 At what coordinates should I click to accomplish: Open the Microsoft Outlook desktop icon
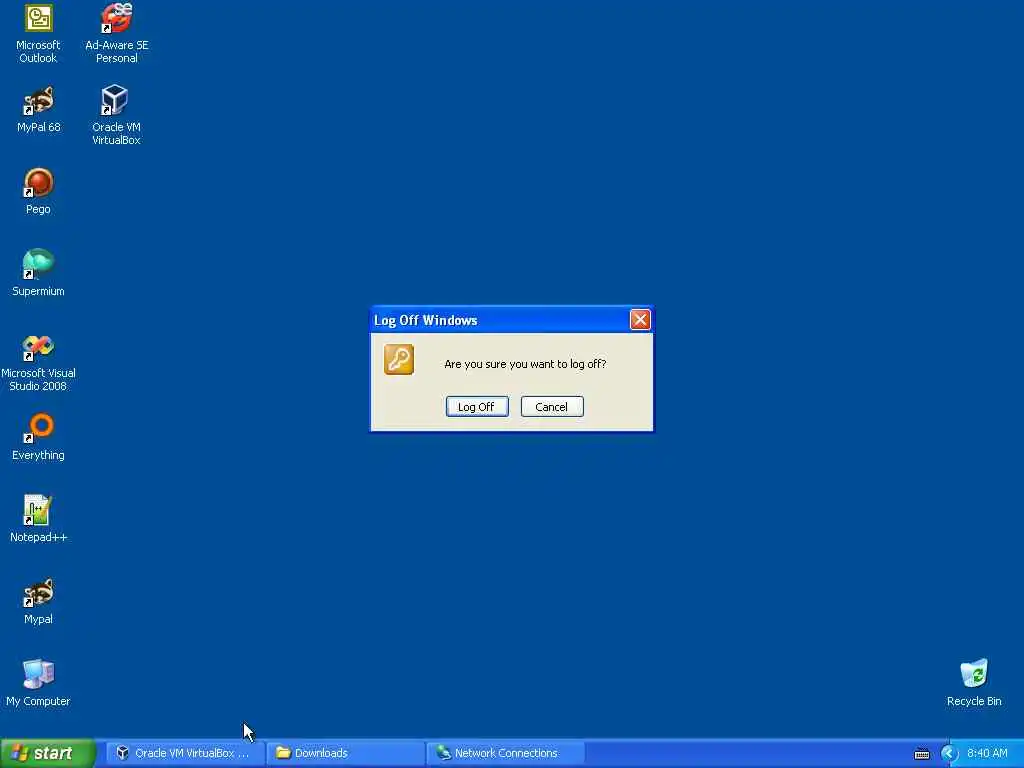(39, 33)
